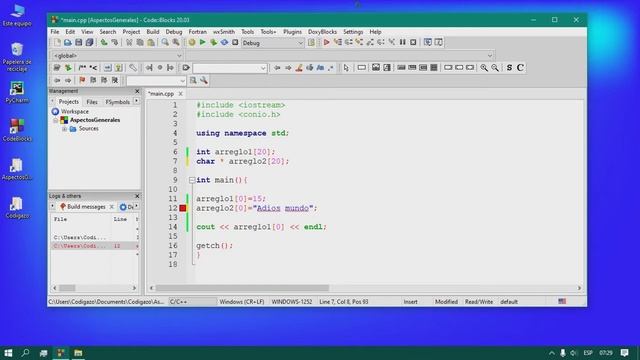Viewport: 640px width, 360px height.
Task: Click the Build and run icon
Action: [x=213, y=42]
